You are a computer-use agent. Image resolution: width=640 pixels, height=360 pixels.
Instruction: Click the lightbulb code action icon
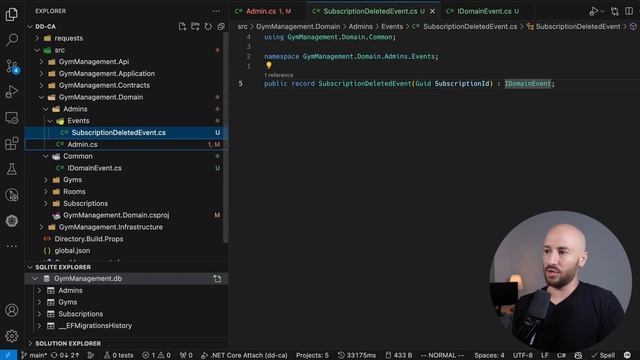click(x=269, y=65)
